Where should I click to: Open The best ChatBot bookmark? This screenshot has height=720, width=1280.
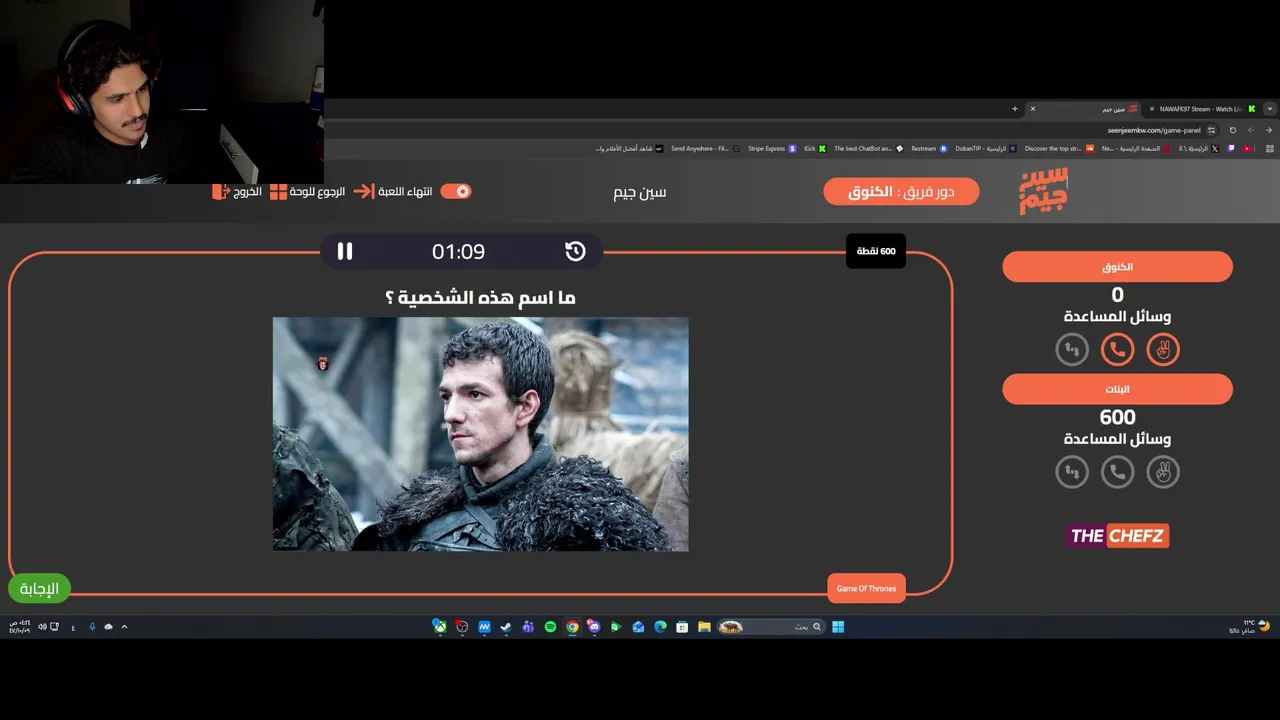tap(868, 149)
